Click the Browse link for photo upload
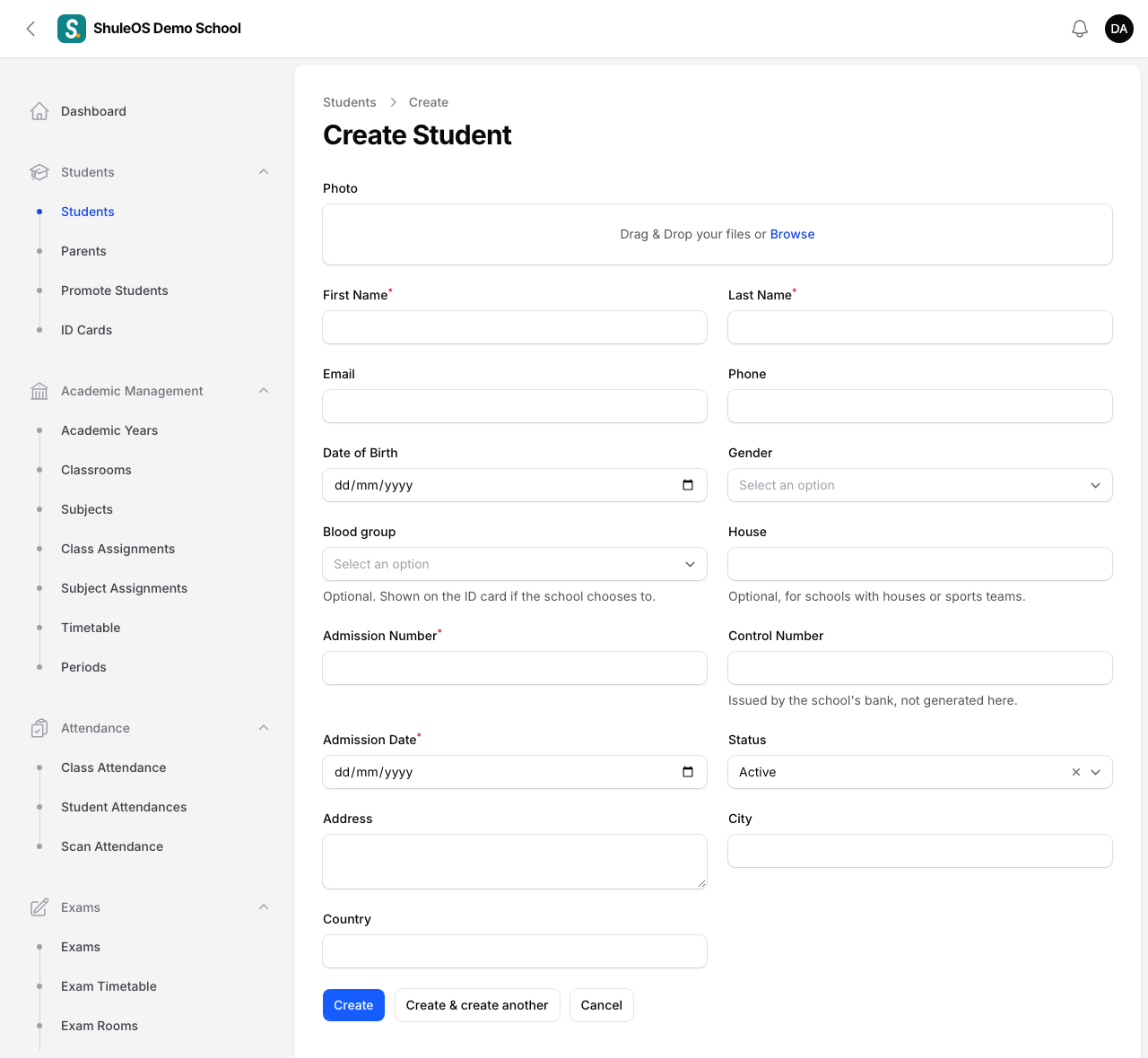The height and width of the screenshot is (1058, 1148). tap(793, 234)
